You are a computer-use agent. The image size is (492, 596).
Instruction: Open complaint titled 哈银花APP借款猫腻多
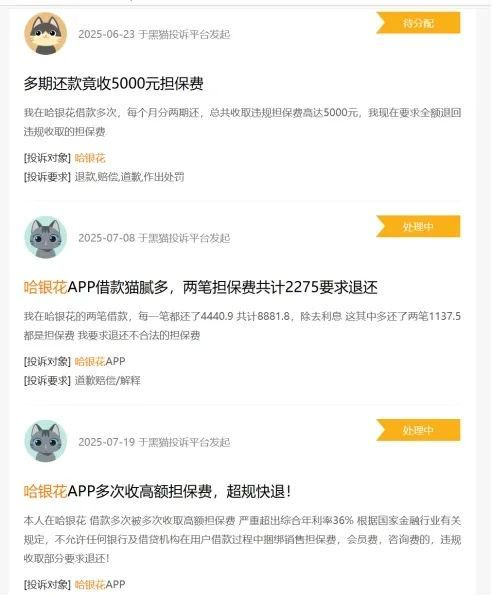coord(200,287)
